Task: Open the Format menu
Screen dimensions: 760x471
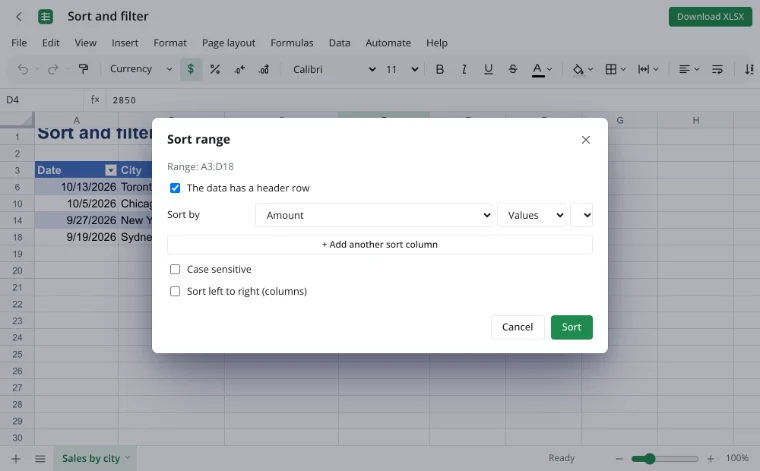Action: tap(170, 43)
